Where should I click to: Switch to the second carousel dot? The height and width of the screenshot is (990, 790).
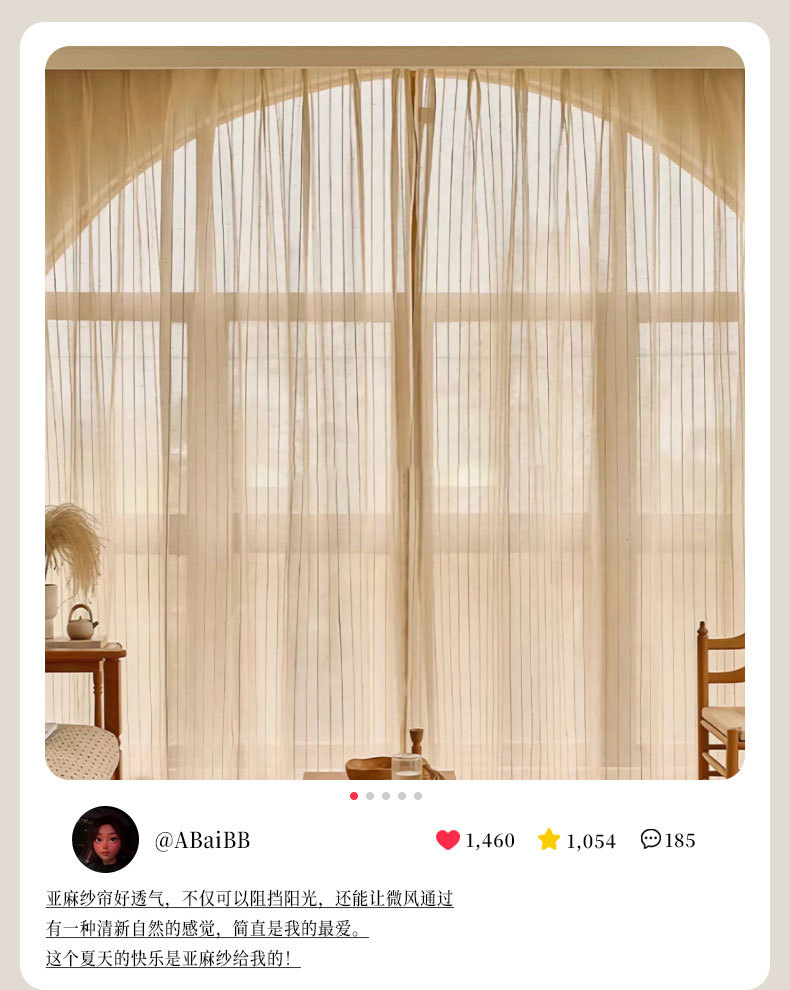tap(370, 796)
